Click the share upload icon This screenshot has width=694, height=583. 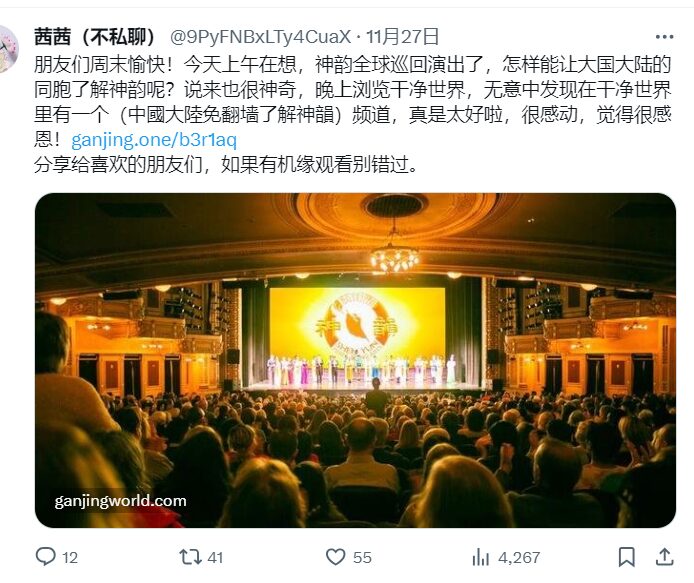664,556
